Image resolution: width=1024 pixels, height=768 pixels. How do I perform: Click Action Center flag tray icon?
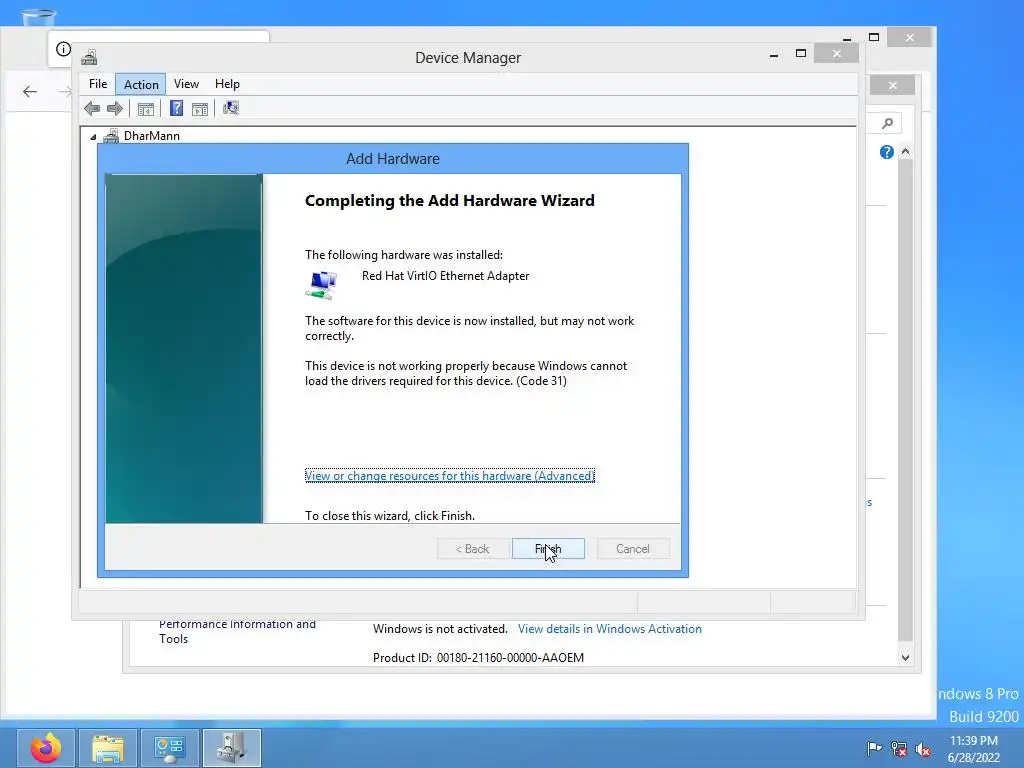point(874,748)
